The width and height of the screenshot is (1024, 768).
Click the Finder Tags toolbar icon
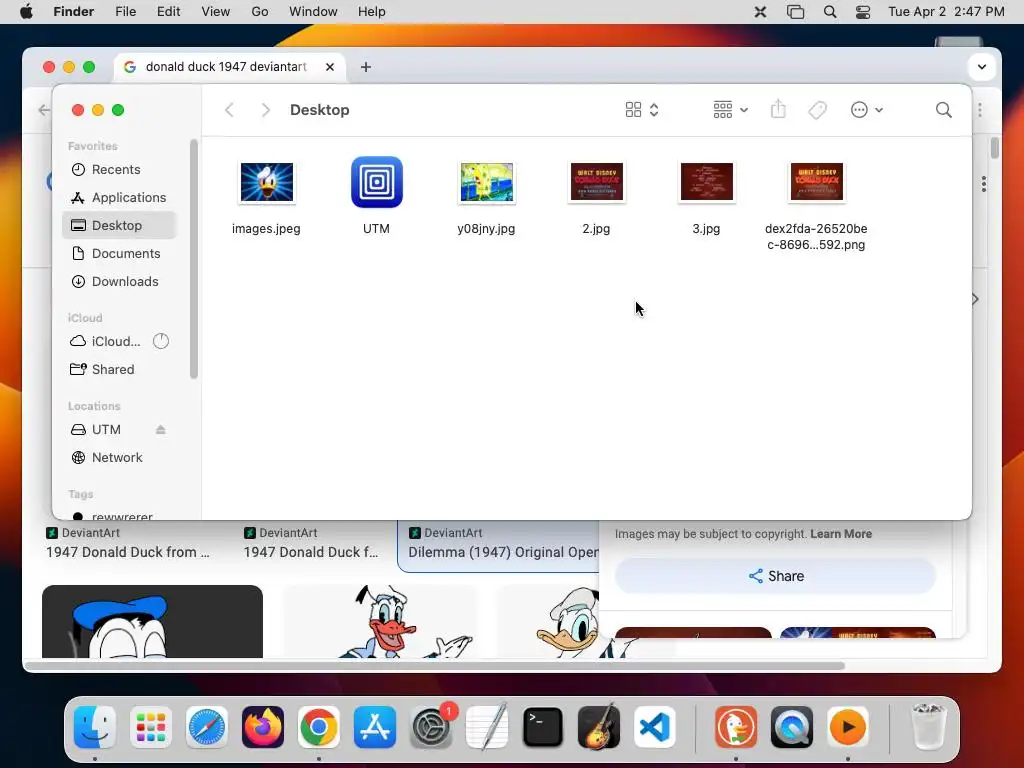[817, 110]
